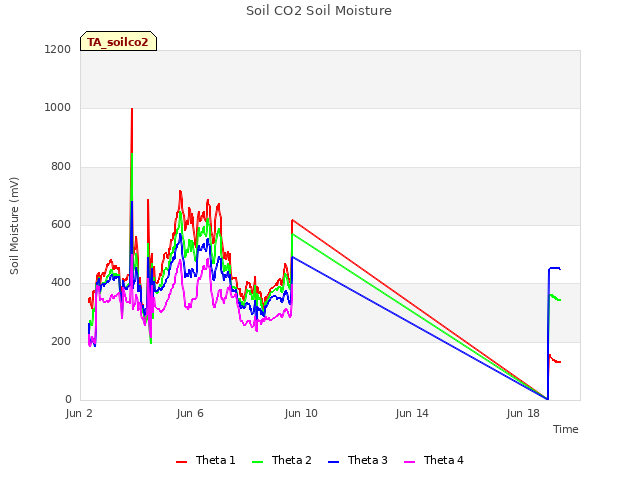640x480 pixels.
Task: Click the 400 y-axis tick label
Action: tap(61, 282)
